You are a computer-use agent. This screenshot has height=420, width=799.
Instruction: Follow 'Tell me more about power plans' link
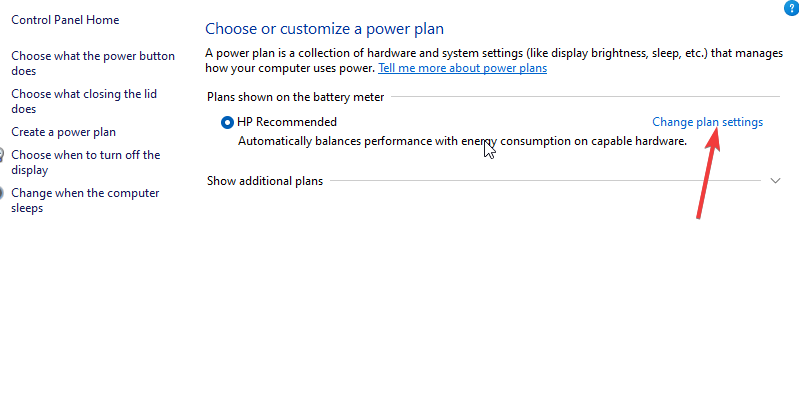tap(462, 68)
